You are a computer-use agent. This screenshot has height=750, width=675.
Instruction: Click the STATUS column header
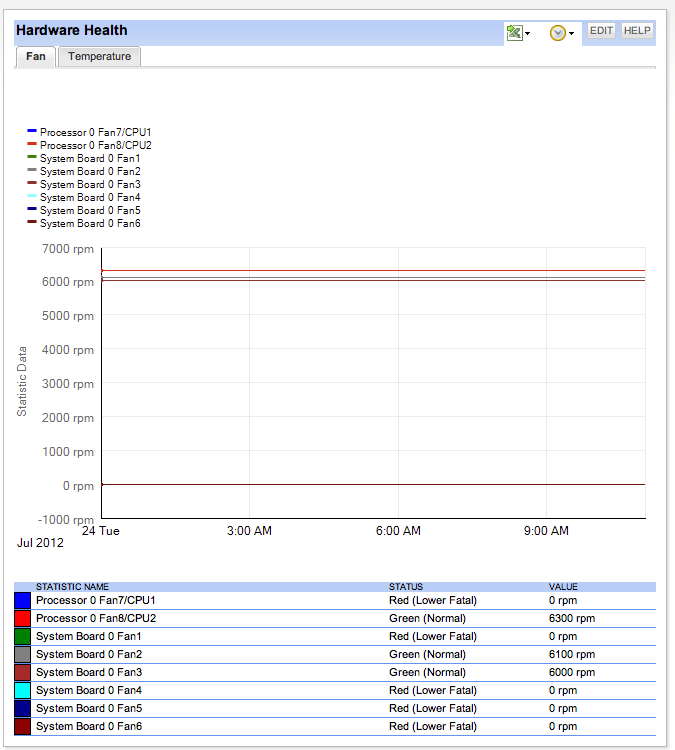point(406,587)
